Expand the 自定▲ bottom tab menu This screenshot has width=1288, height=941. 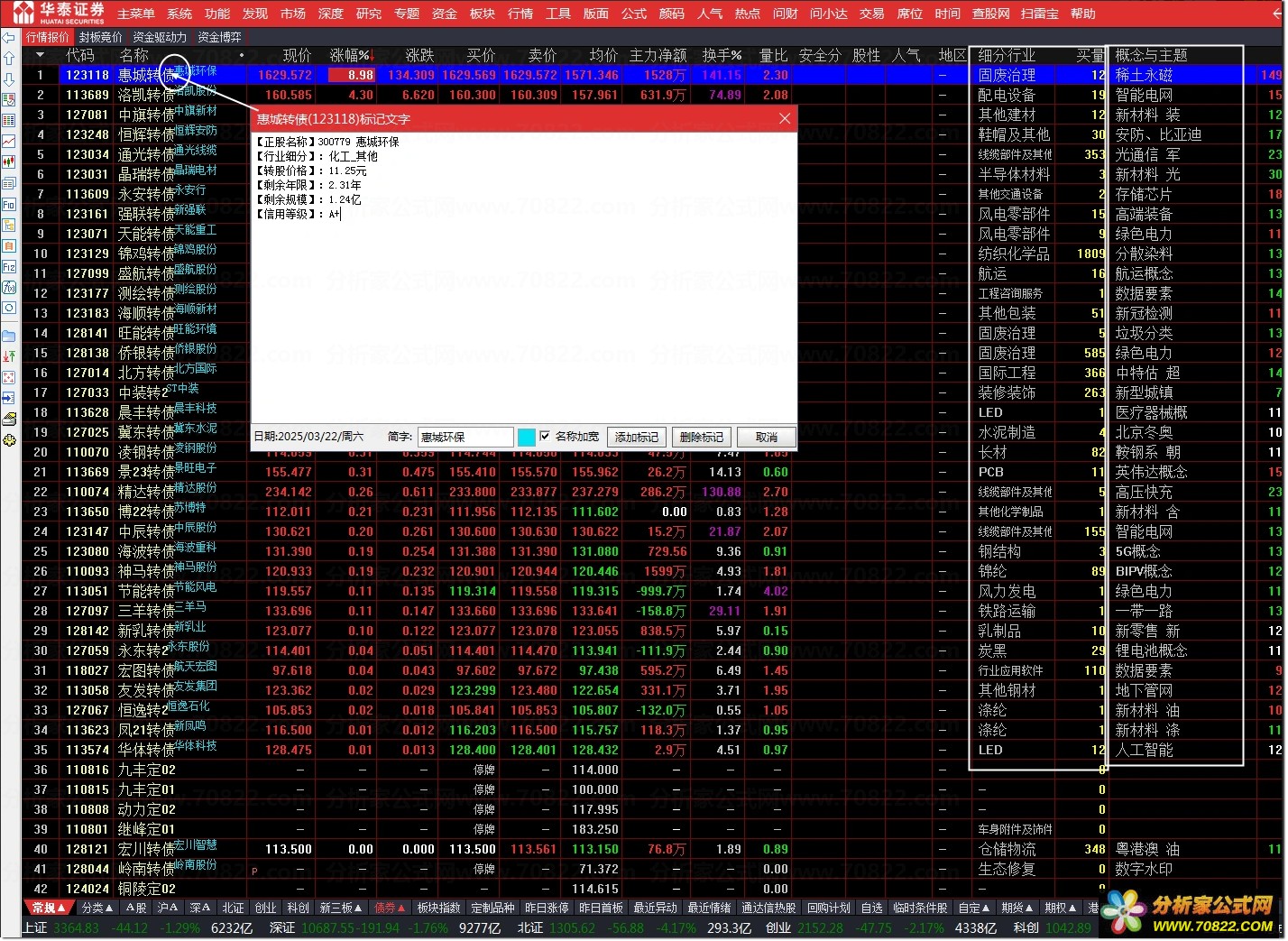coord(974,908)
